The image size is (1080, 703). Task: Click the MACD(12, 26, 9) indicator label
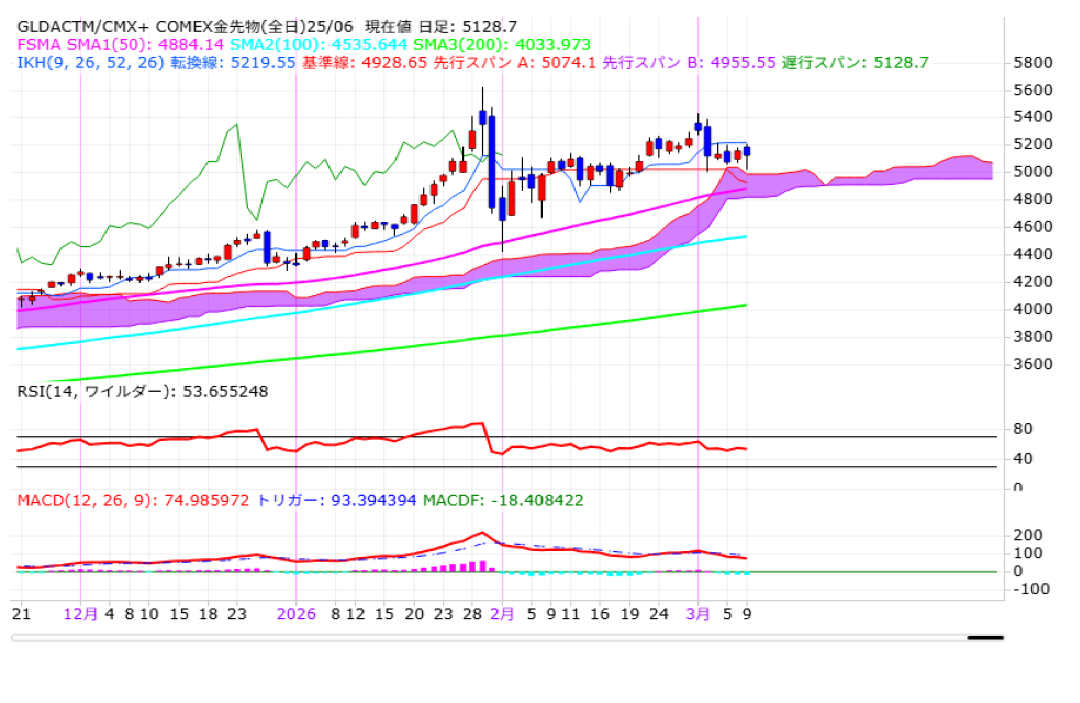click(x=134, y=500)
